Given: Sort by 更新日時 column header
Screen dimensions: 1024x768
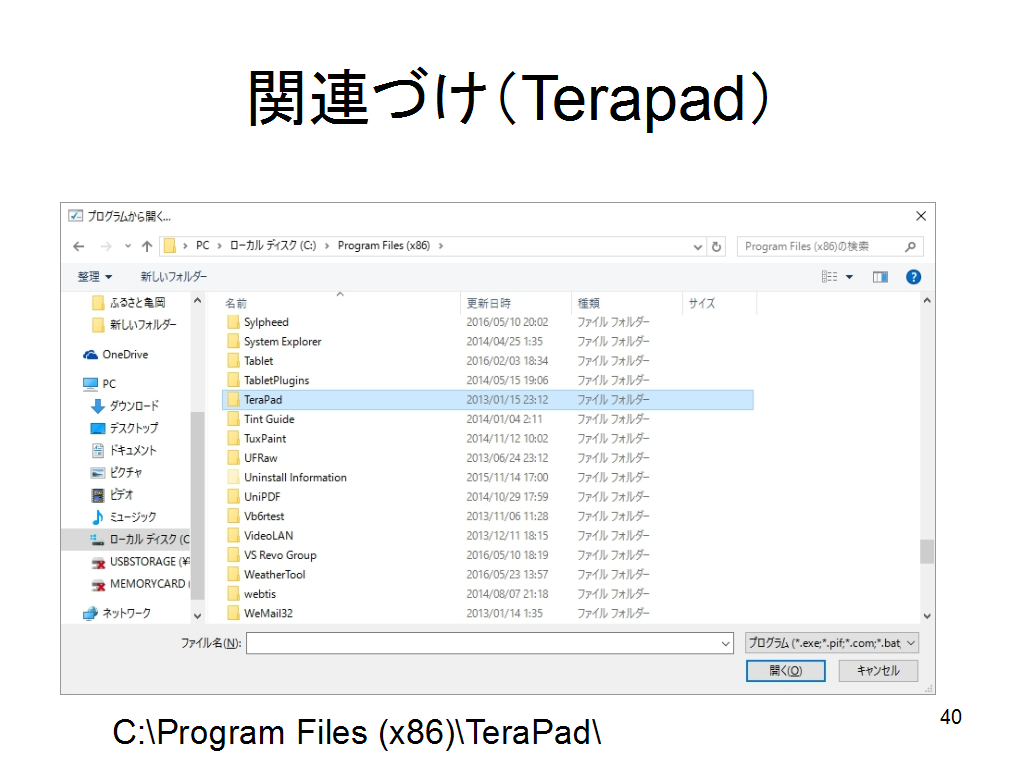Looking at the screenshot, I should pos(489,303).
